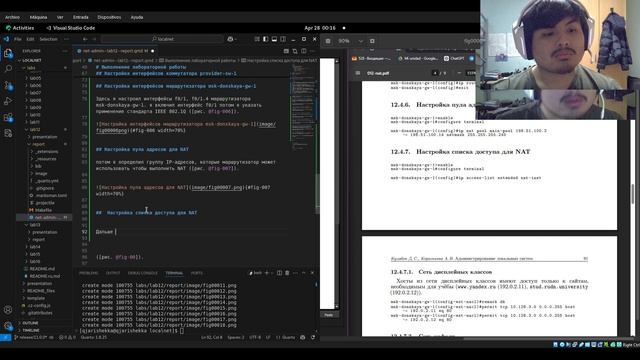
Task: Toggle primary sidebar visibility
Action: pyautogui.click(x=266, y=39)
